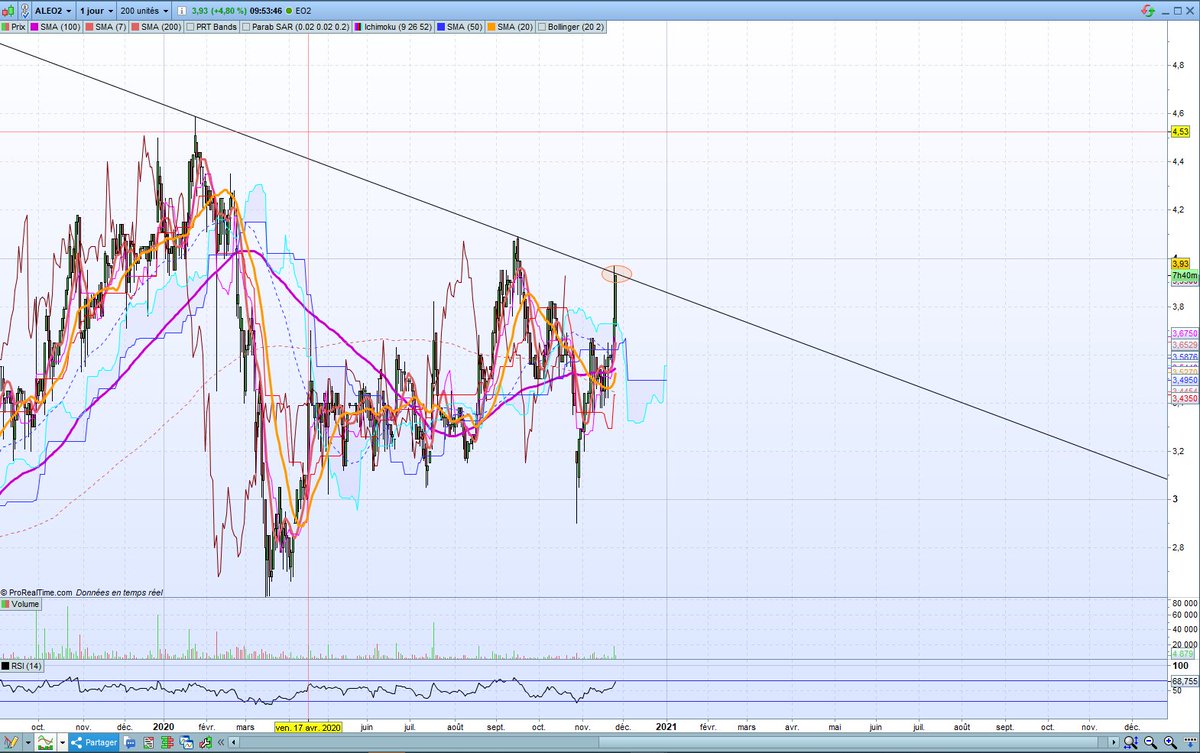Viewport: 1200px width, 753px height.
Task: Click the scrollbar left arrow
Action: click(x=233, y=743)
